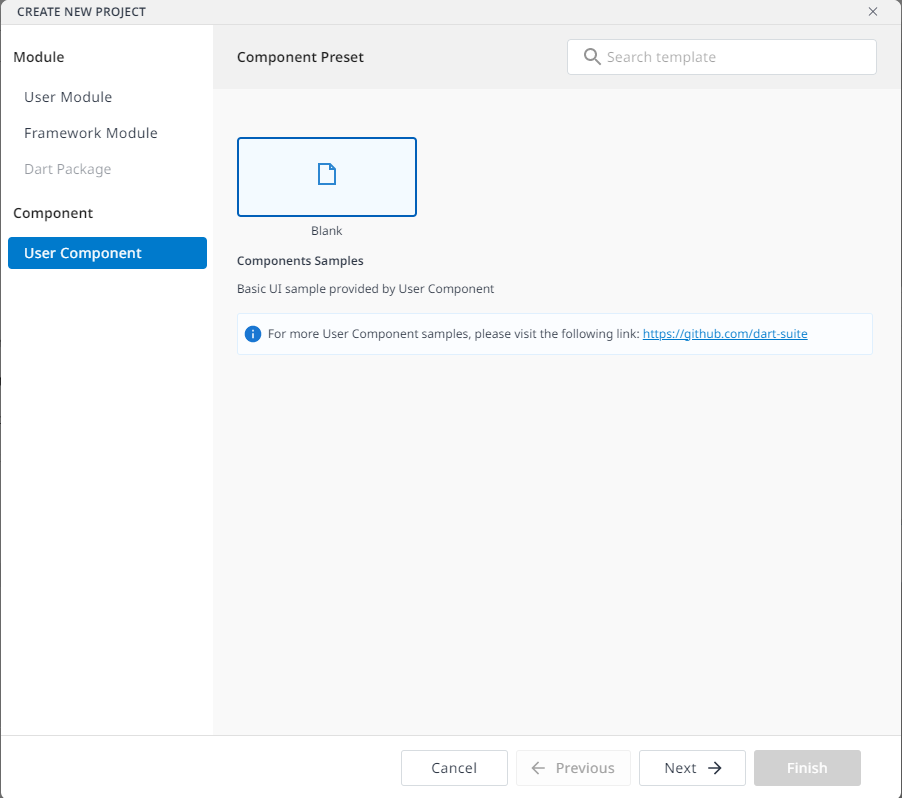Select Framework Module in the sidebar
The image size is (902, 798).
(x=91, y=133)
